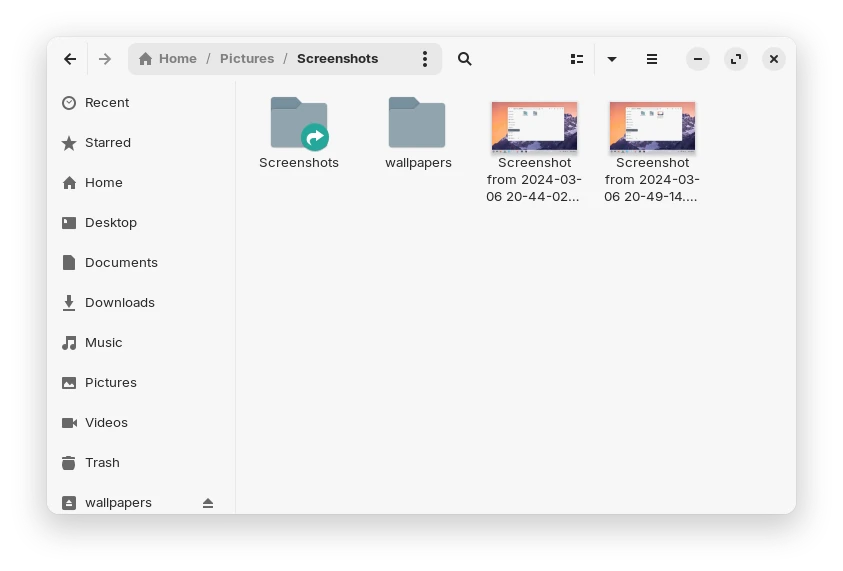Screen dimensions: 843x571
Task: Go forward with the right arrow button
Action: [105, 59]
